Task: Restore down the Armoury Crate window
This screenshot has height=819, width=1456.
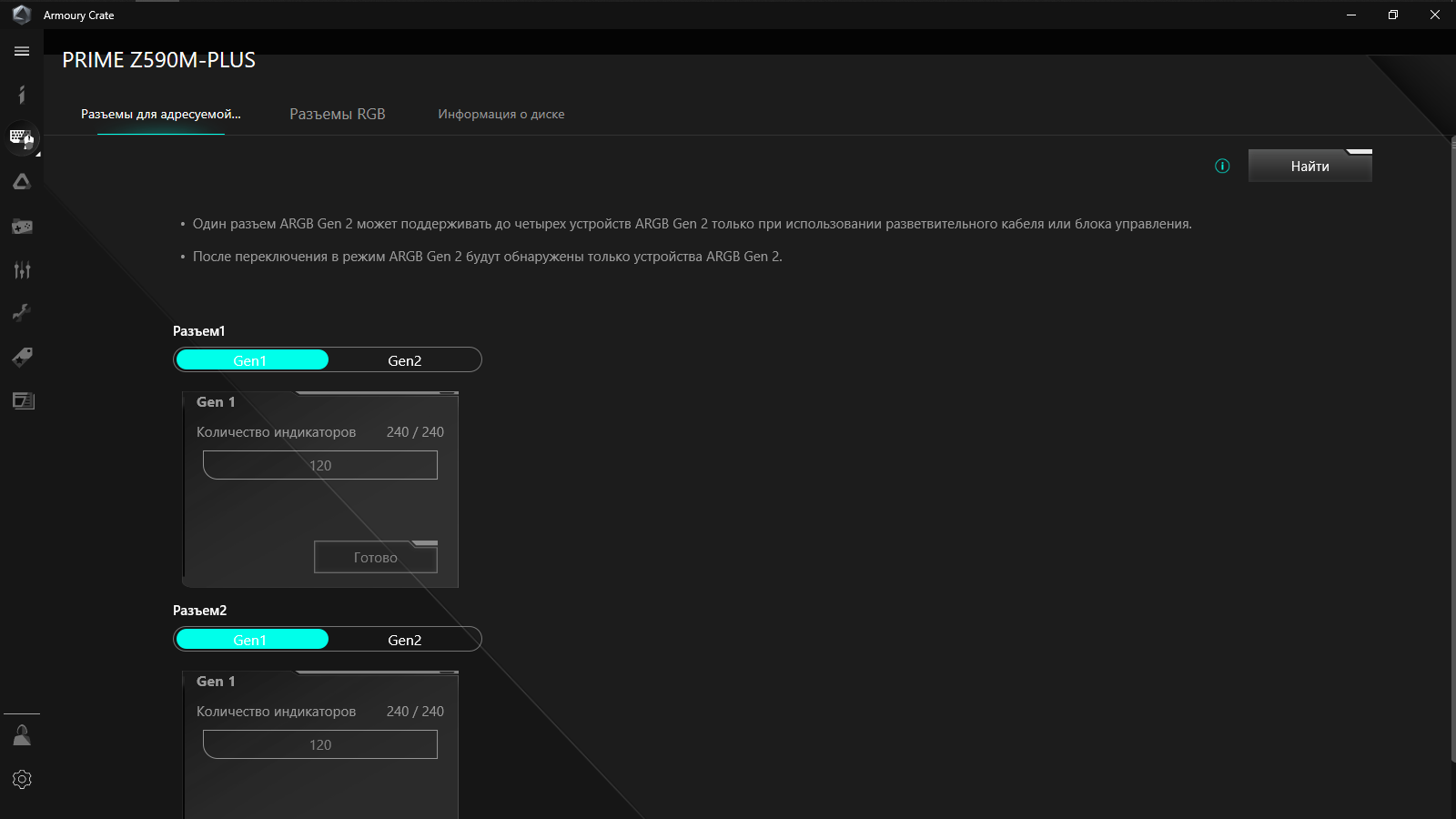Action: pyautogui.click(x=1393, y=15)
